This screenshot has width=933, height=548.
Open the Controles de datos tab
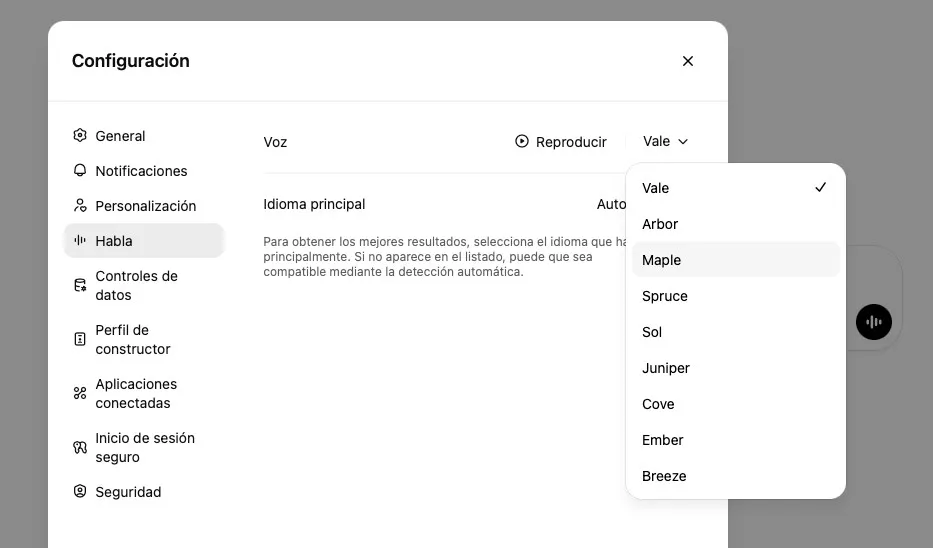[x=144, y=285]
